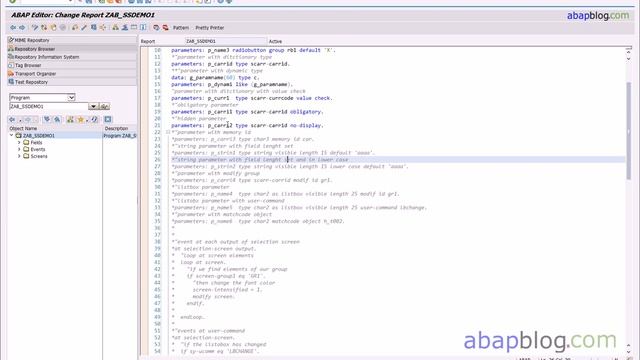Click the Display glasses button beside object name
The image size is (640, 360).
104,107
